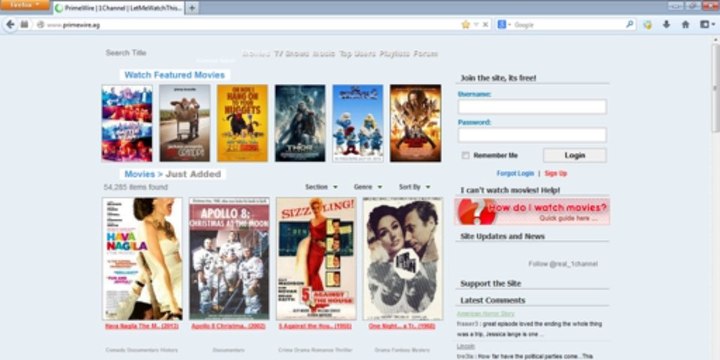Open black-and-white couple poster thumbnail
This screenshot has height=360, width=720.
pyautogui.click(x=403, y=259)
